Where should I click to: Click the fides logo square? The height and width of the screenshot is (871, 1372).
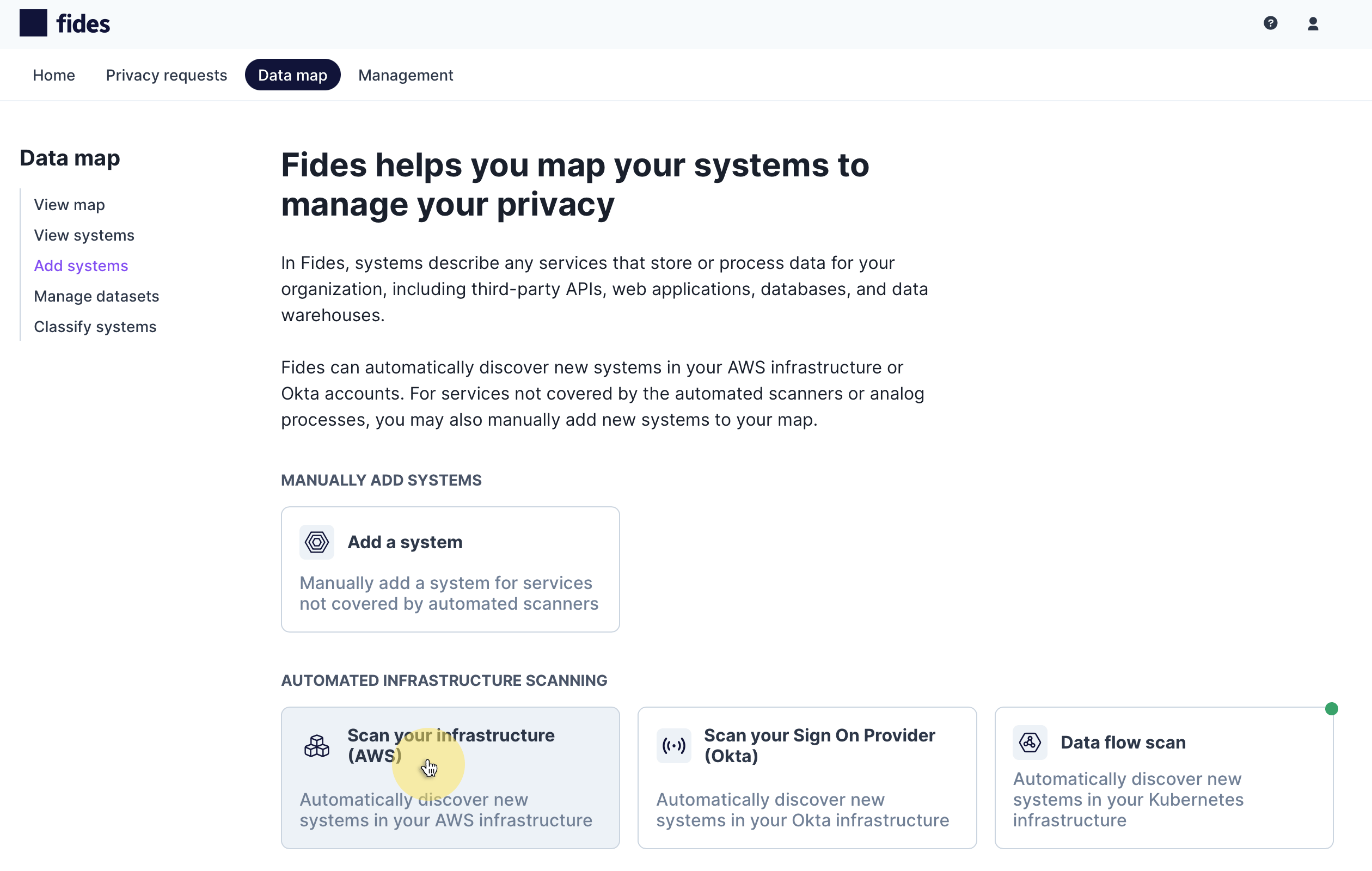[33, 23]
